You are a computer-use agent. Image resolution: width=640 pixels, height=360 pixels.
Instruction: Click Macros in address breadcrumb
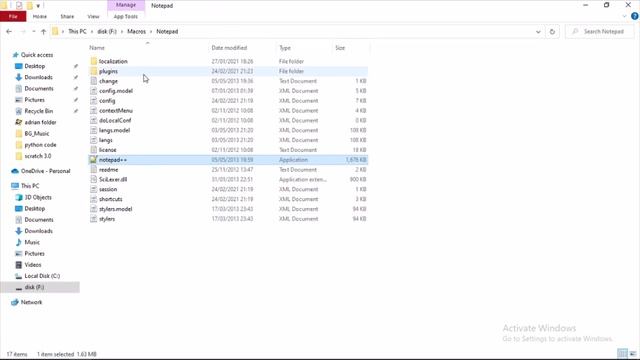136,31
